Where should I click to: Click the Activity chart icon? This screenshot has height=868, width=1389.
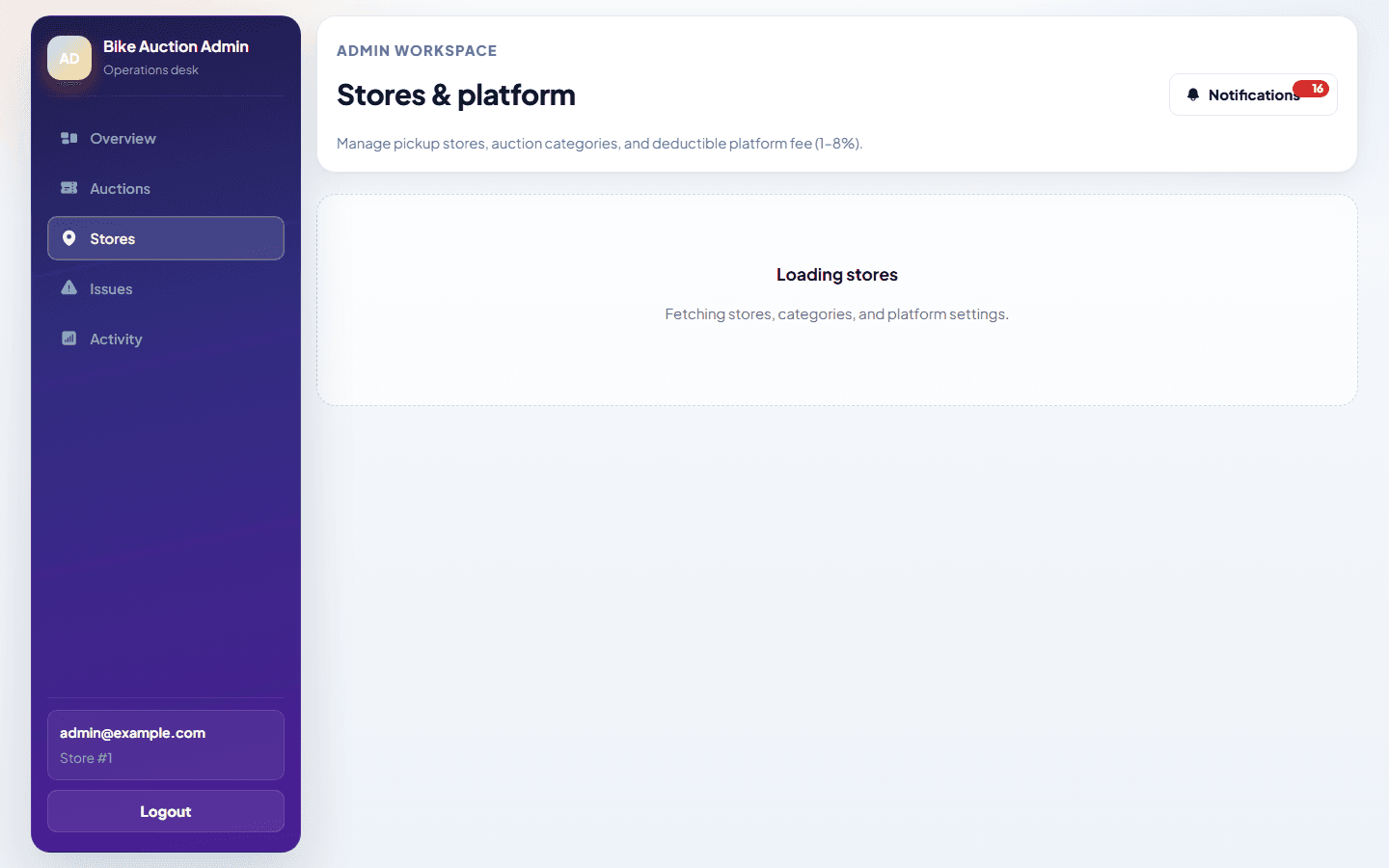pyautogui.click(x=68, y=339)
